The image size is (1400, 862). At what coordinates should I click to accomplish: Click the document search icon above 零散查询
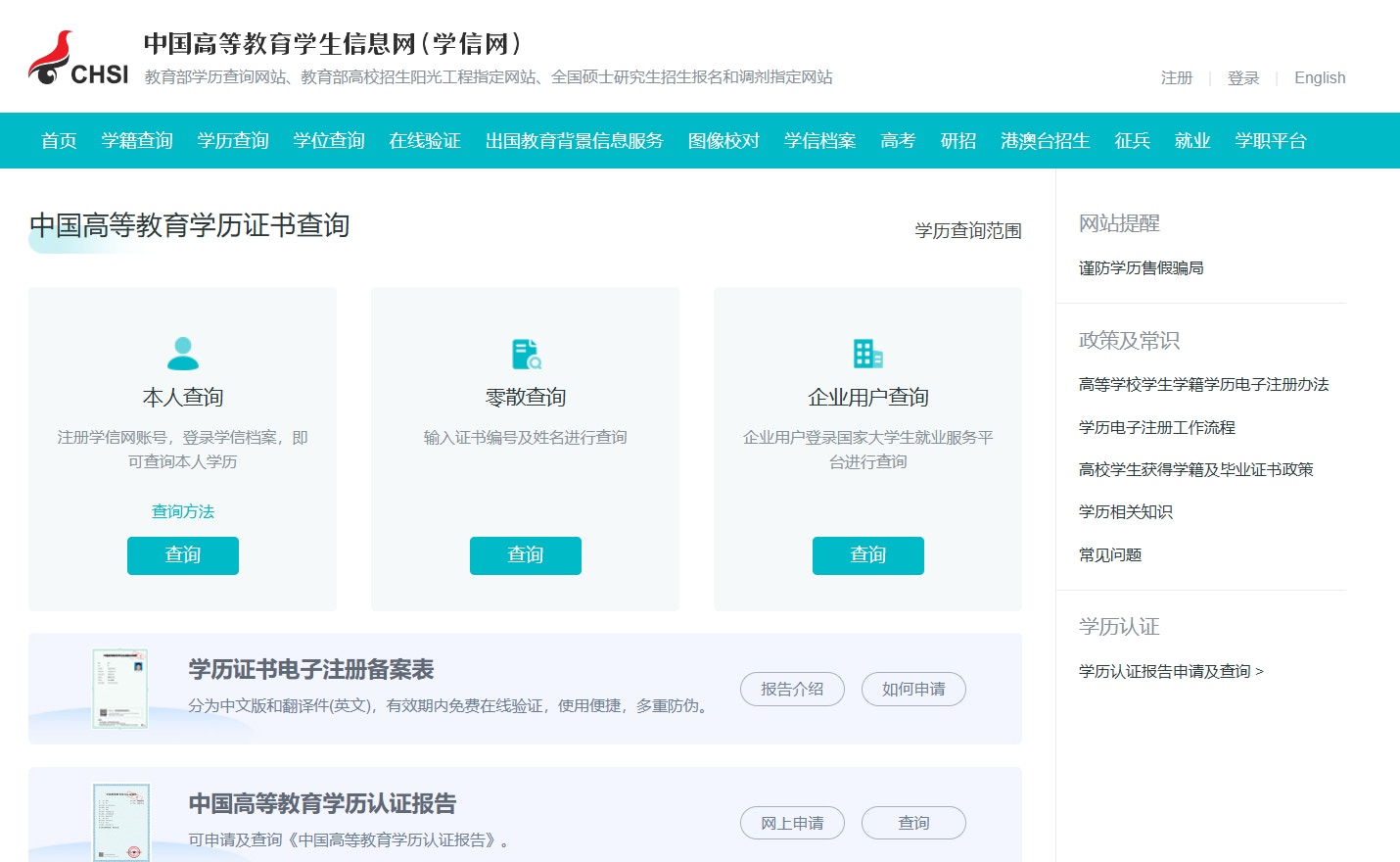(x=526, y=354)
